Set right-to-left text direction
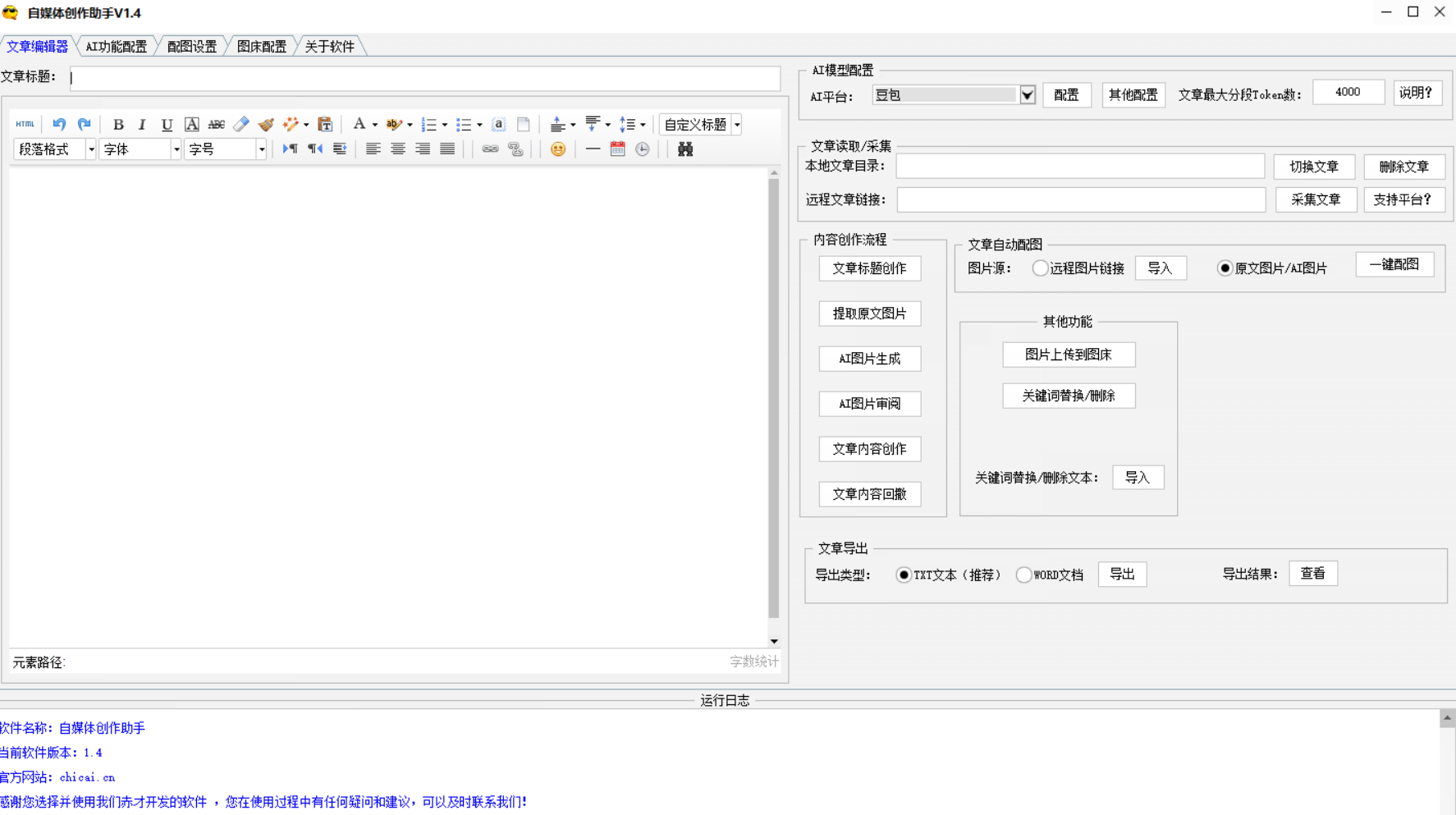Image resolution: width=1456 pixels, height=815 pixels. [x=314, y=149]
